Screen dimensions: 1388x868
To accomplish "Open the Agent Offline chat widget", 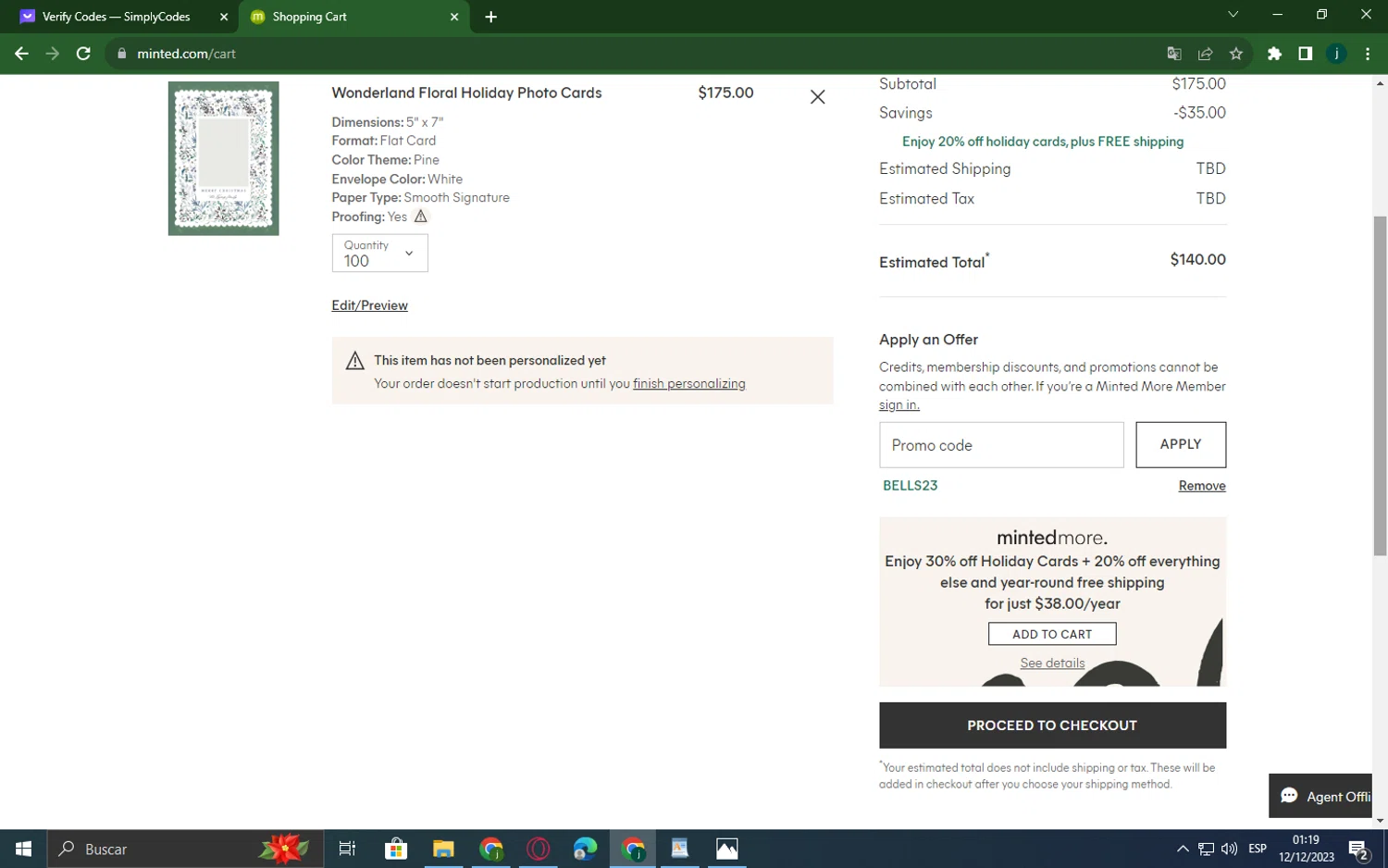I will [1320, 796].
